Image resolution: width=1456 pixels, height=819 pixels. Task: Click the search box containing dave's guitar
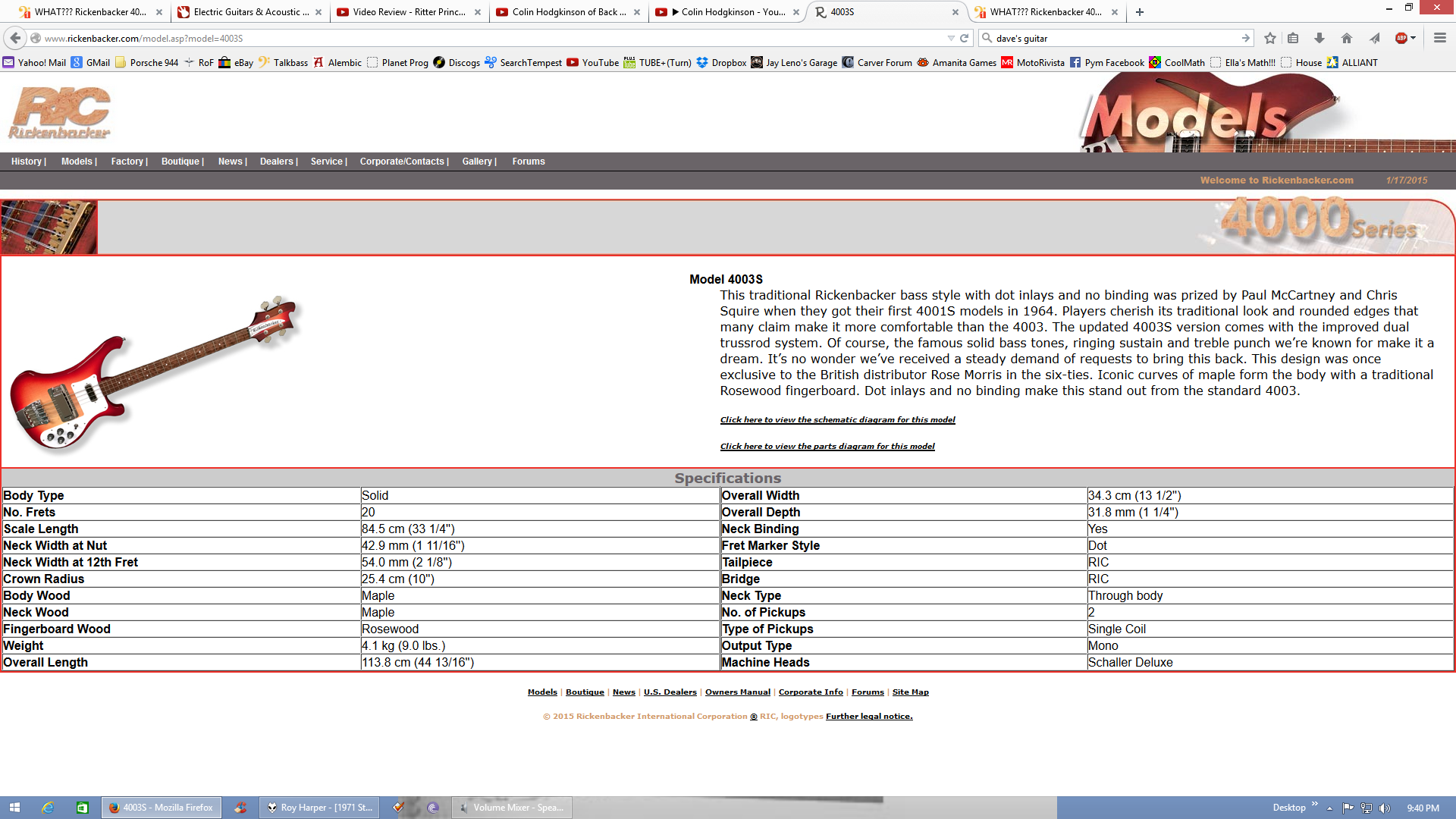[x=1115, y=38]
